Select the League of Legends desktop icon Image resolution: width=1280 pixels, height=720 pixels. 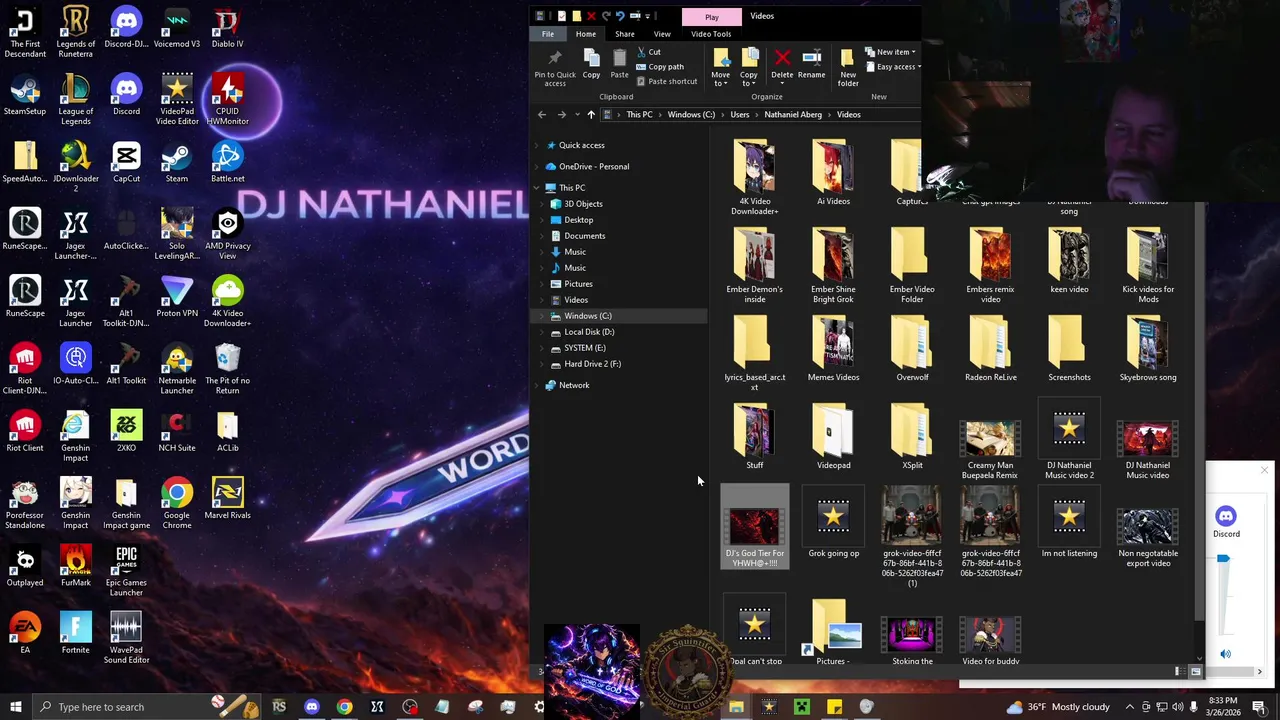tap(76, 100)
